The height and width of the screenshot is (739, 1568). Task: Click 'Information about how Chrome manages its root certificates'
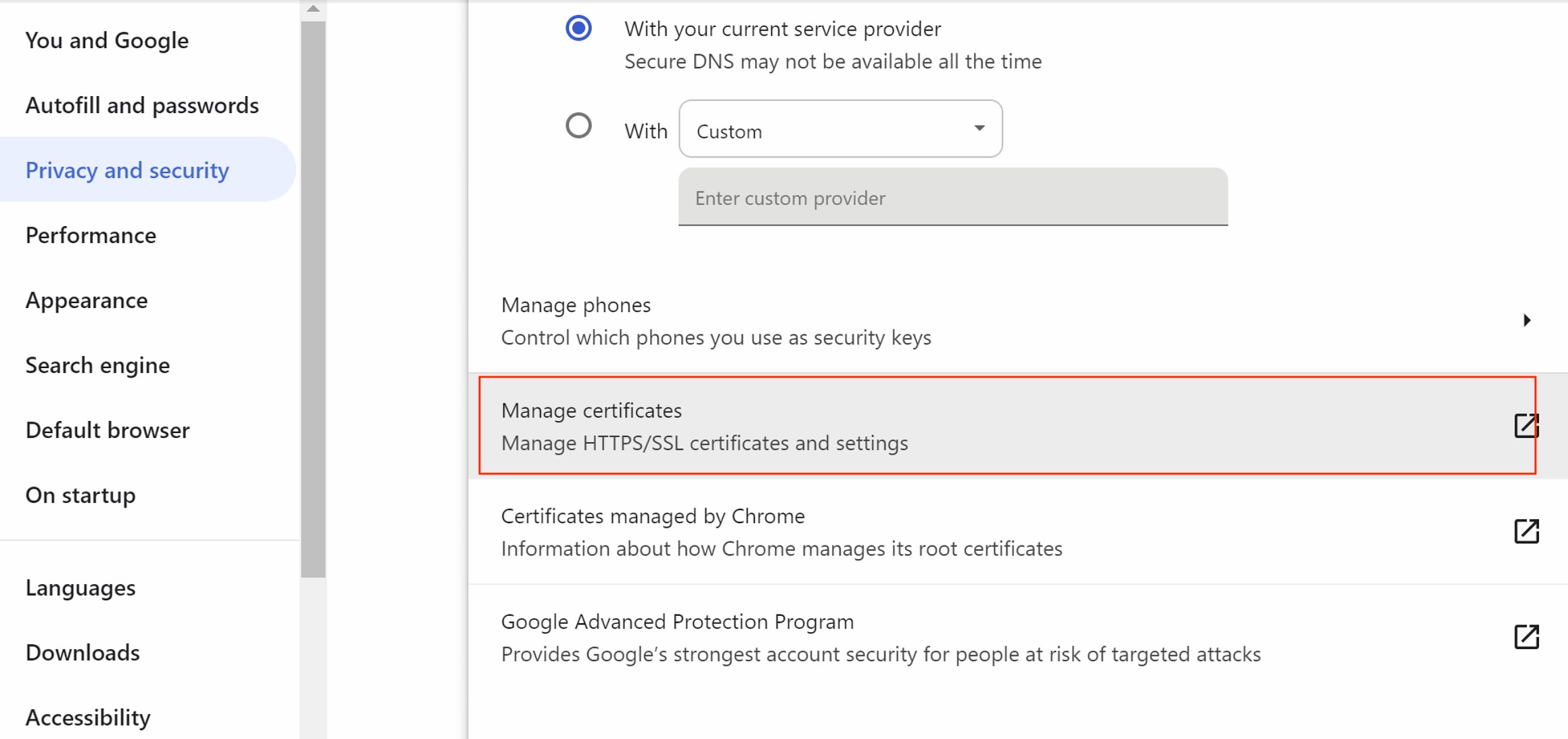781,548
